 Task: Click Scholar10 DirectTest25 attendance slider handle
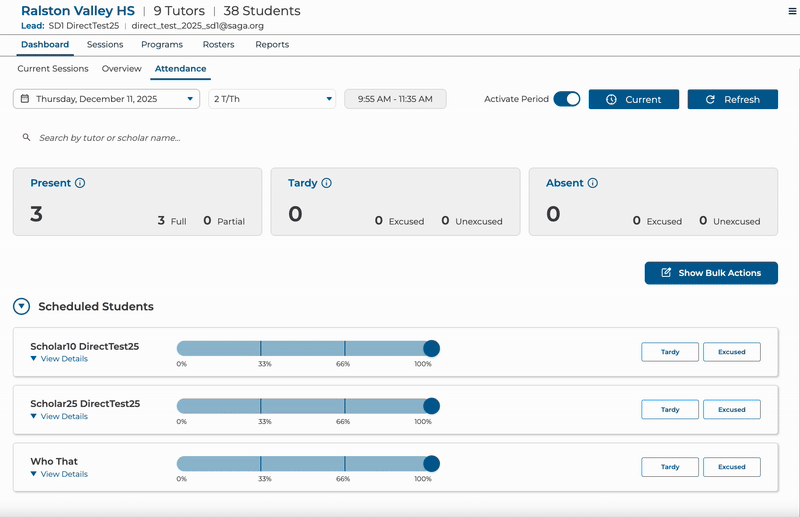tap(432, 349)
